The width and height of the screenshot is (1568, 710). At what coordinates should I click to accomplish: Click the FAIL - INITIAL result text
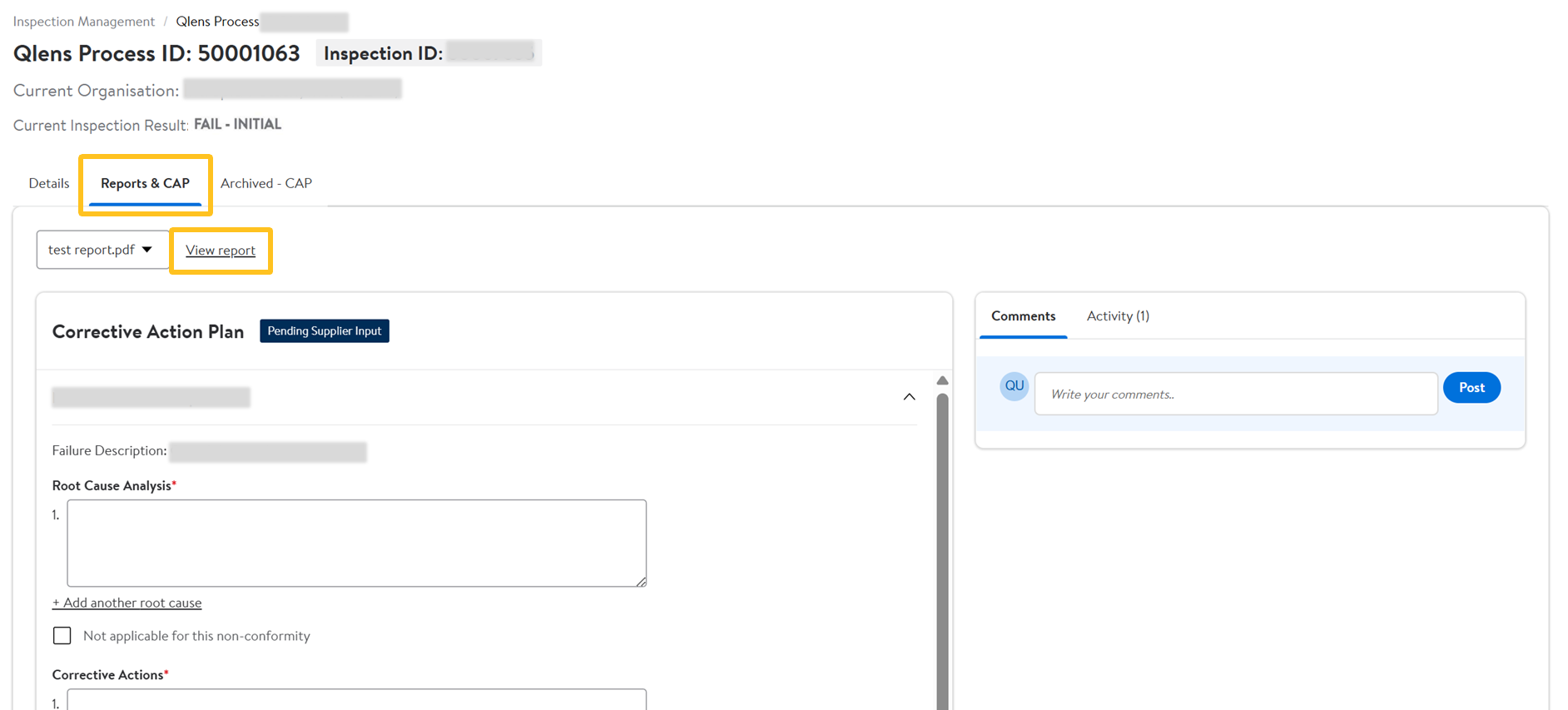237,124
